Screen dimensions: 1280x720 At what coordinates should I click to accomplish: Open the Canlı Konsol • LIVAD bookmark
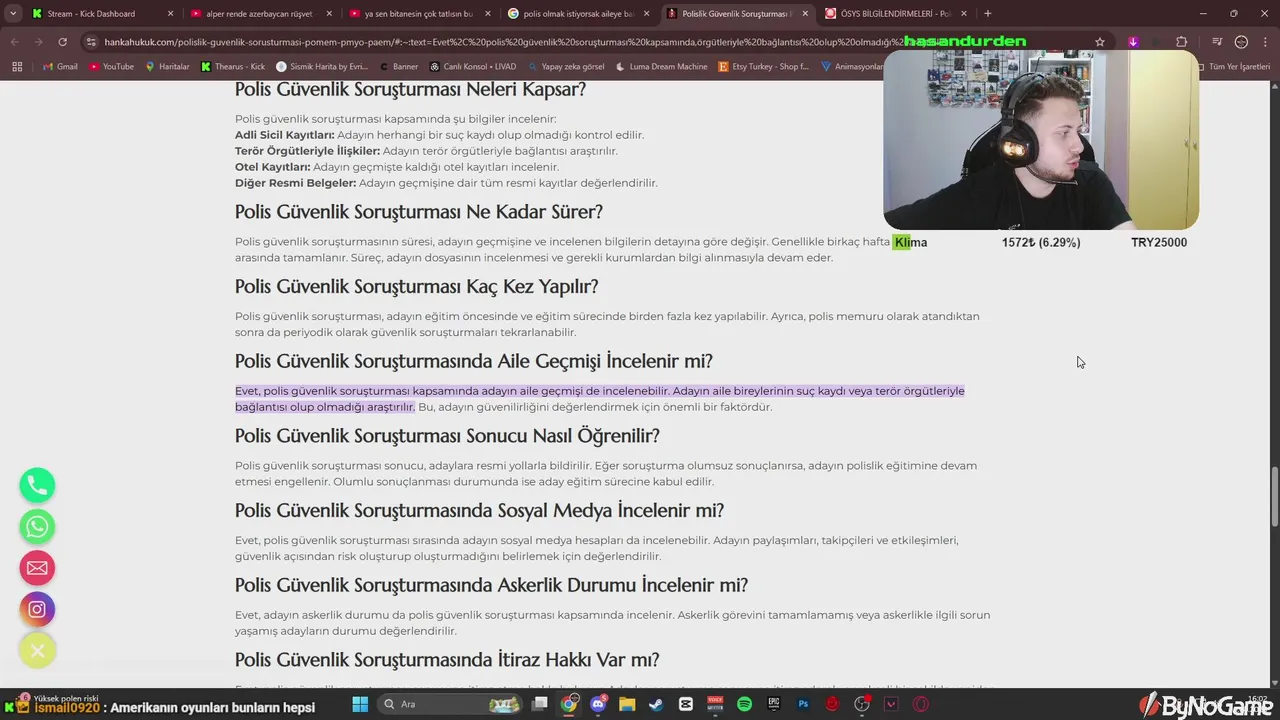473,66
